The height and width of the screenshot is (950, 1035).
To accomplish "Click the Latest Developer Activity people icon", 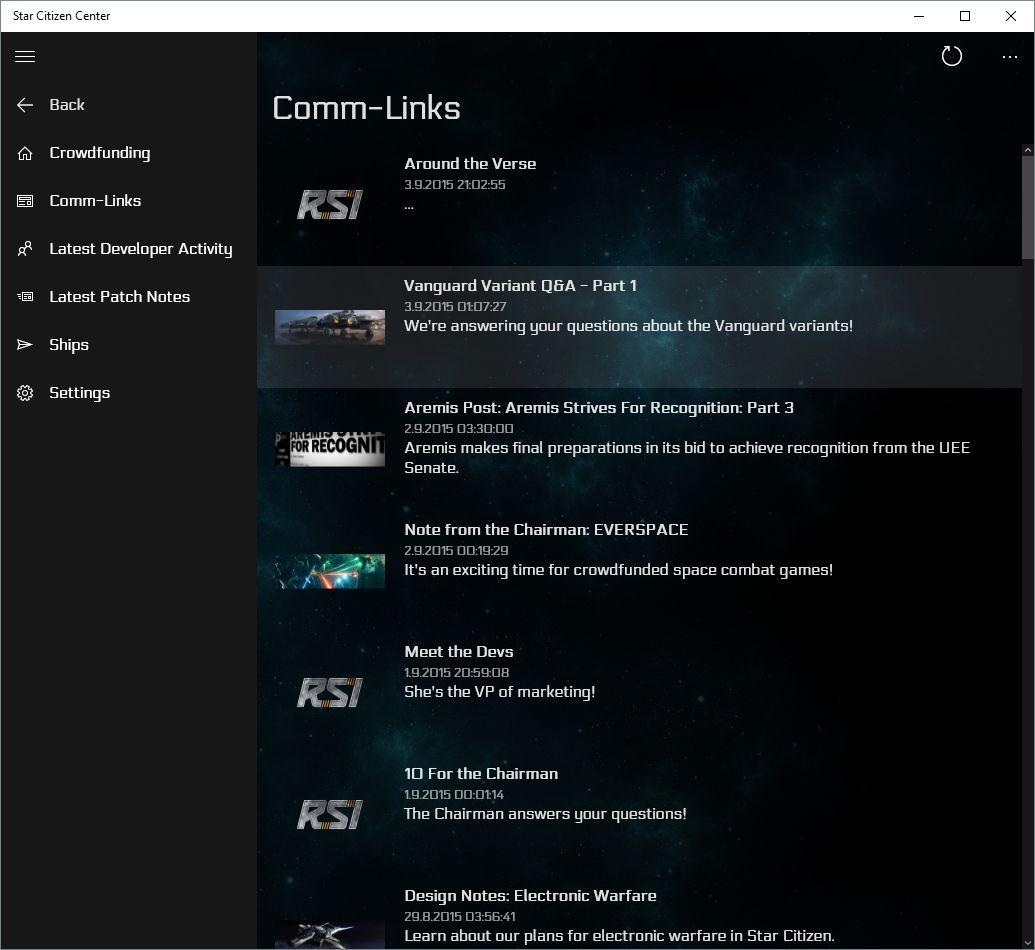I will (24, 249).
